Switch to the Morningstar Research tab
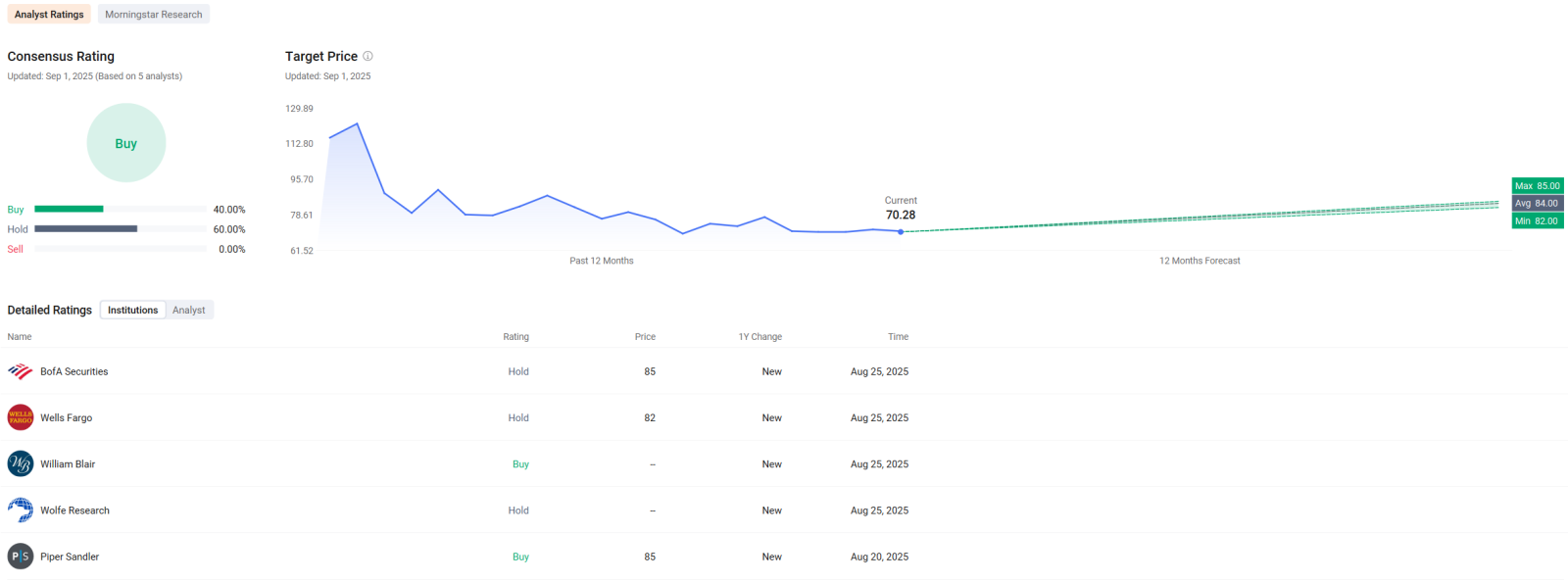1568x582 pixels. (x=153, y=15)
